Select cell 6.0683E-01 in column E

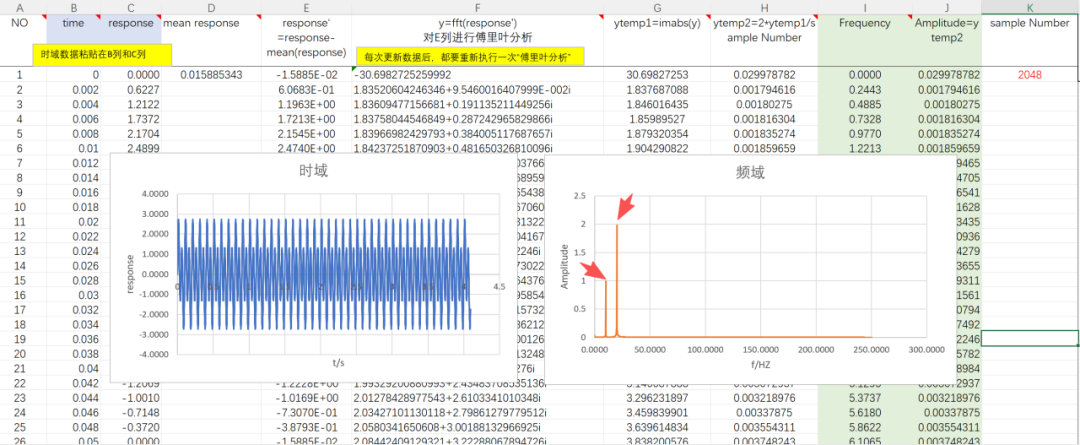307,90
